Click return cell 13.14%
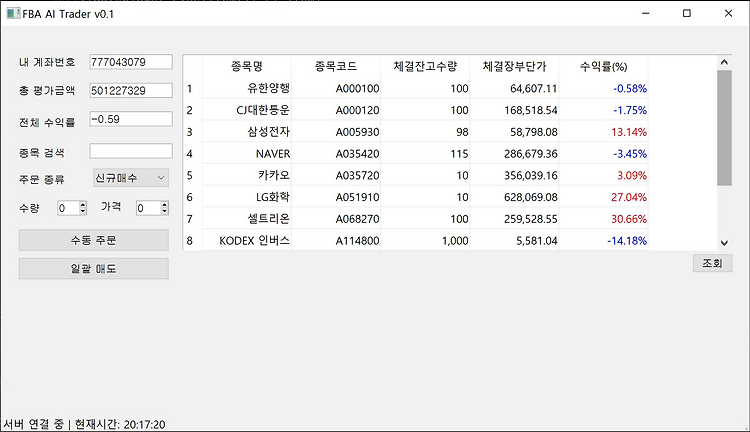 point(604,132)
